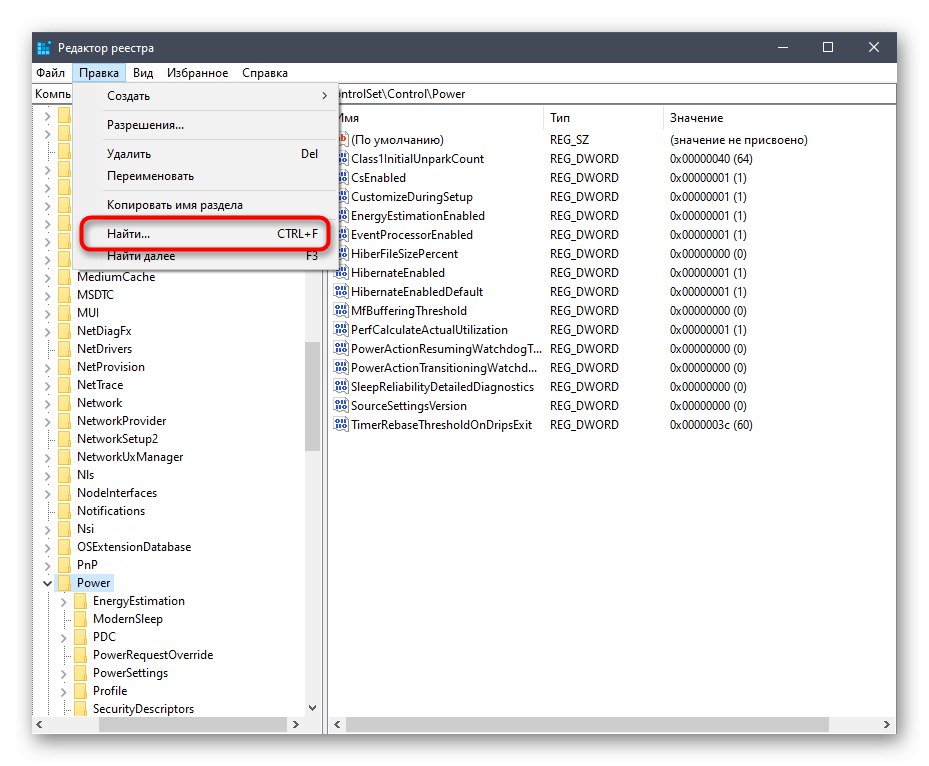Image resolution: width=929 pixels, height=766 pixels.
Task: Choose Разрешения... from the menu
Action: (205, 125)
